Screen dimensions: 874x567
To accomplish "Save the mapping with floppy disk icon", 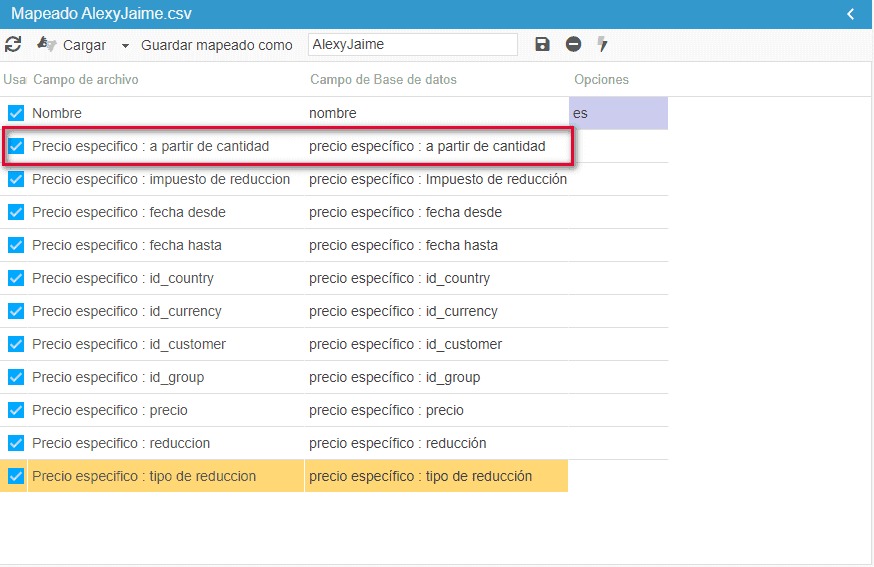I will tap(542, 45).
